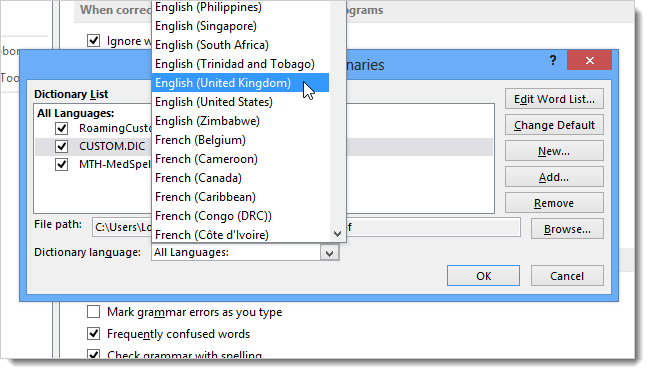Toggle the Ignore words checkbox in Options window
Viewport: 650px width, 374px height.
93,41
